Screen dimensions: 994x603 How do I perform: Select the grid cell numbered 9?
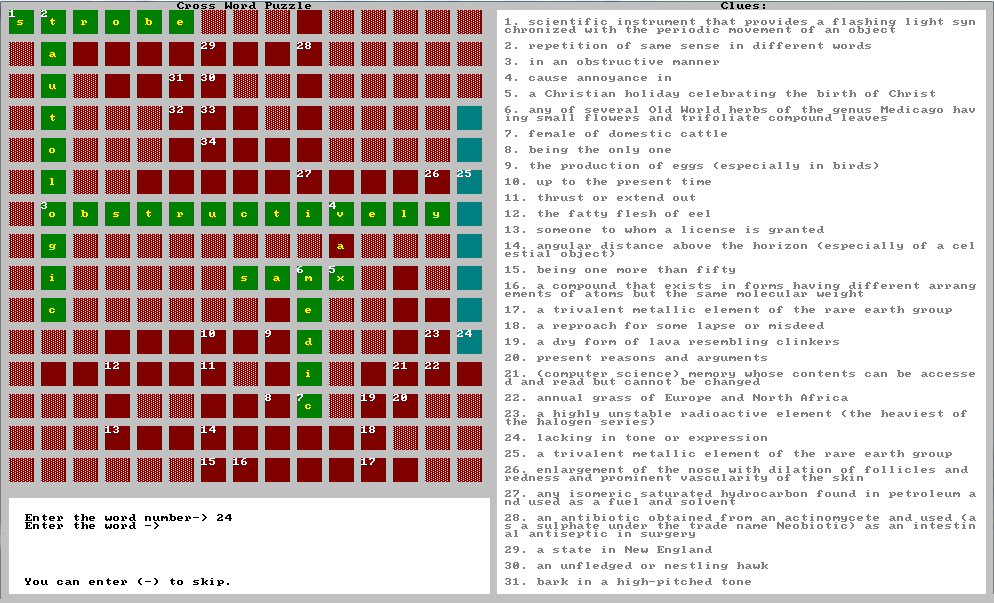[277, 342]
